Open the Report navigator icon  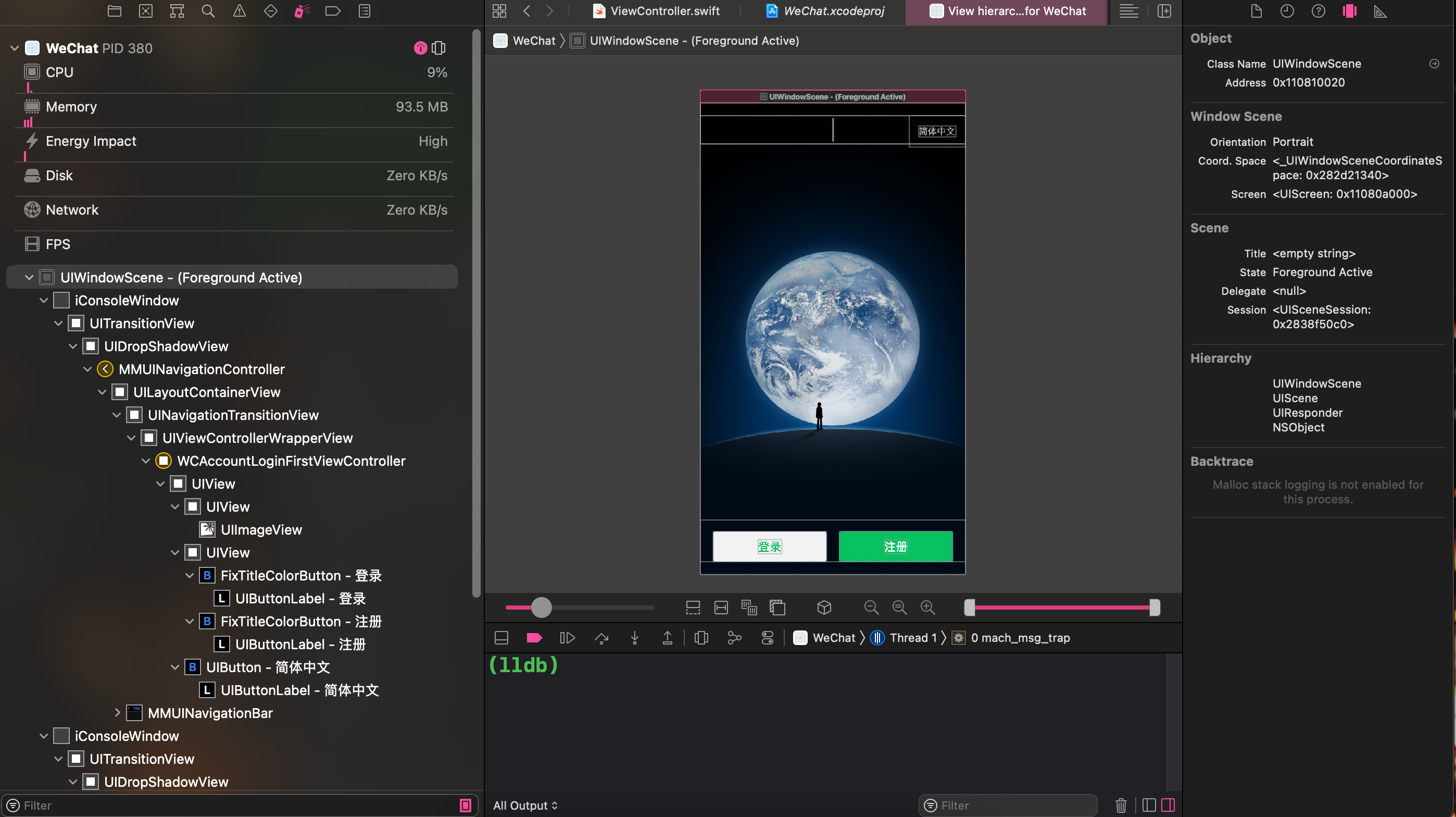click(365, 11)
